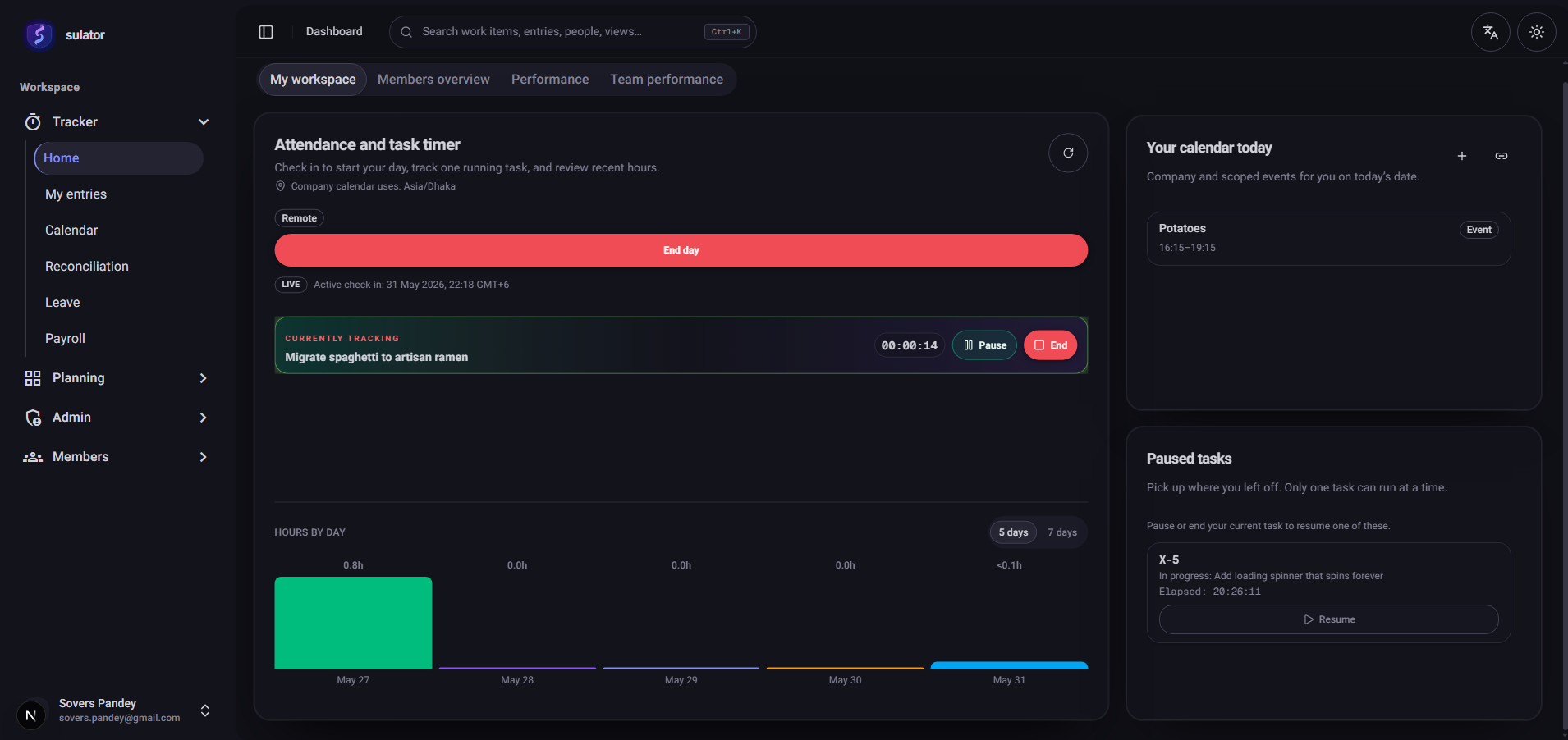Click the search magnifier icon
Viewport: 1568px width, 740px height.
[x=406, y=32]
